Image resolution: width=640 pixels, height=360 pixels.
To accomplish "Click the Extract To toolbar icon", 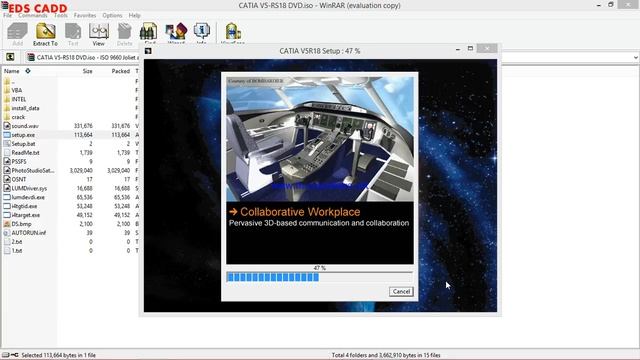I will [45, 31].
